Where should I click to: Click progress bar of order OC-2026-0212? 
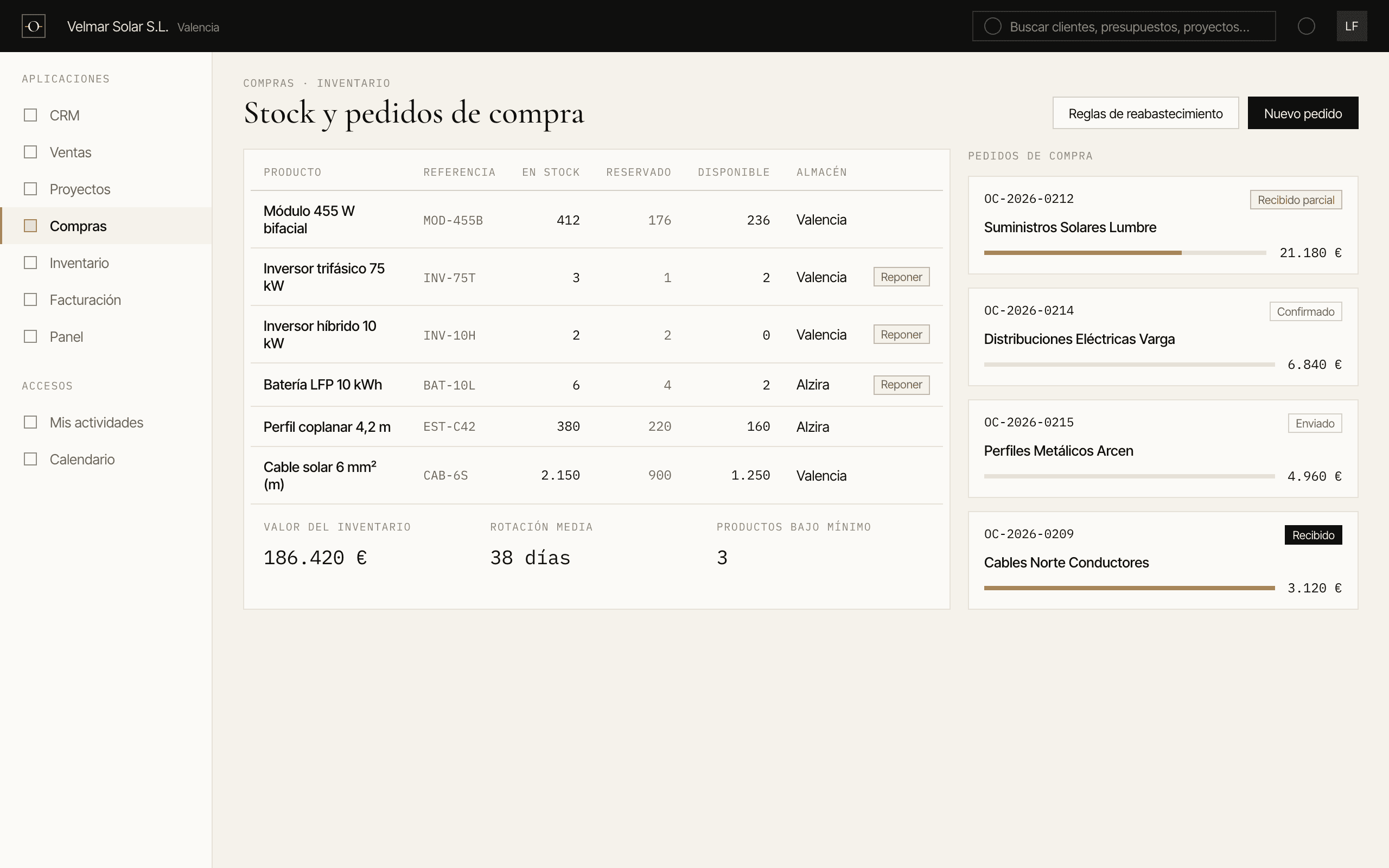pyautogui.click(x=1124, y=253)
